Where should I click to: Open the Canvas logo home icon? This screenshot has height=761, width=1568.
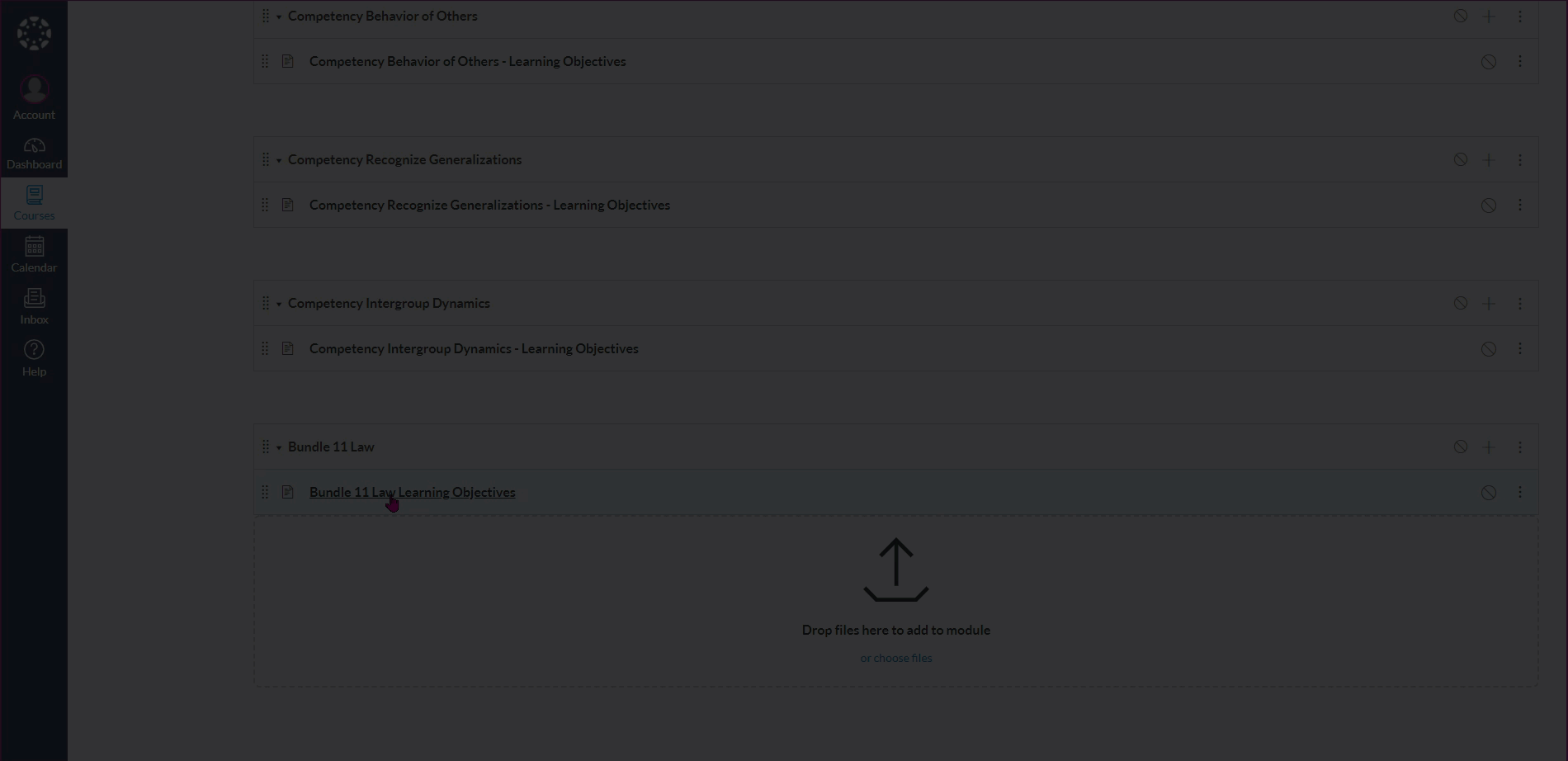(x=34, y=34)
